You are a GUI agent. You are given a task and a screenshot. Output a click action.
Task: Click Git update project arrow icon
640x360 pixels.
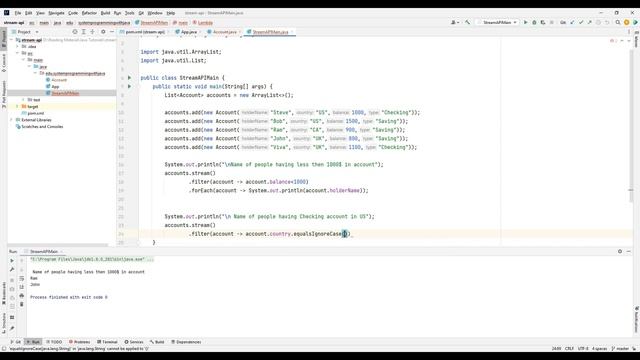tap(572, 22)
